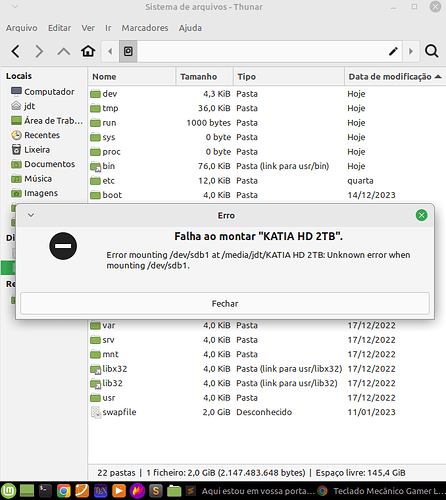Launch Chrome from the taskbar
This screenshot has height=500, width=446.
[x=64, y=491]
